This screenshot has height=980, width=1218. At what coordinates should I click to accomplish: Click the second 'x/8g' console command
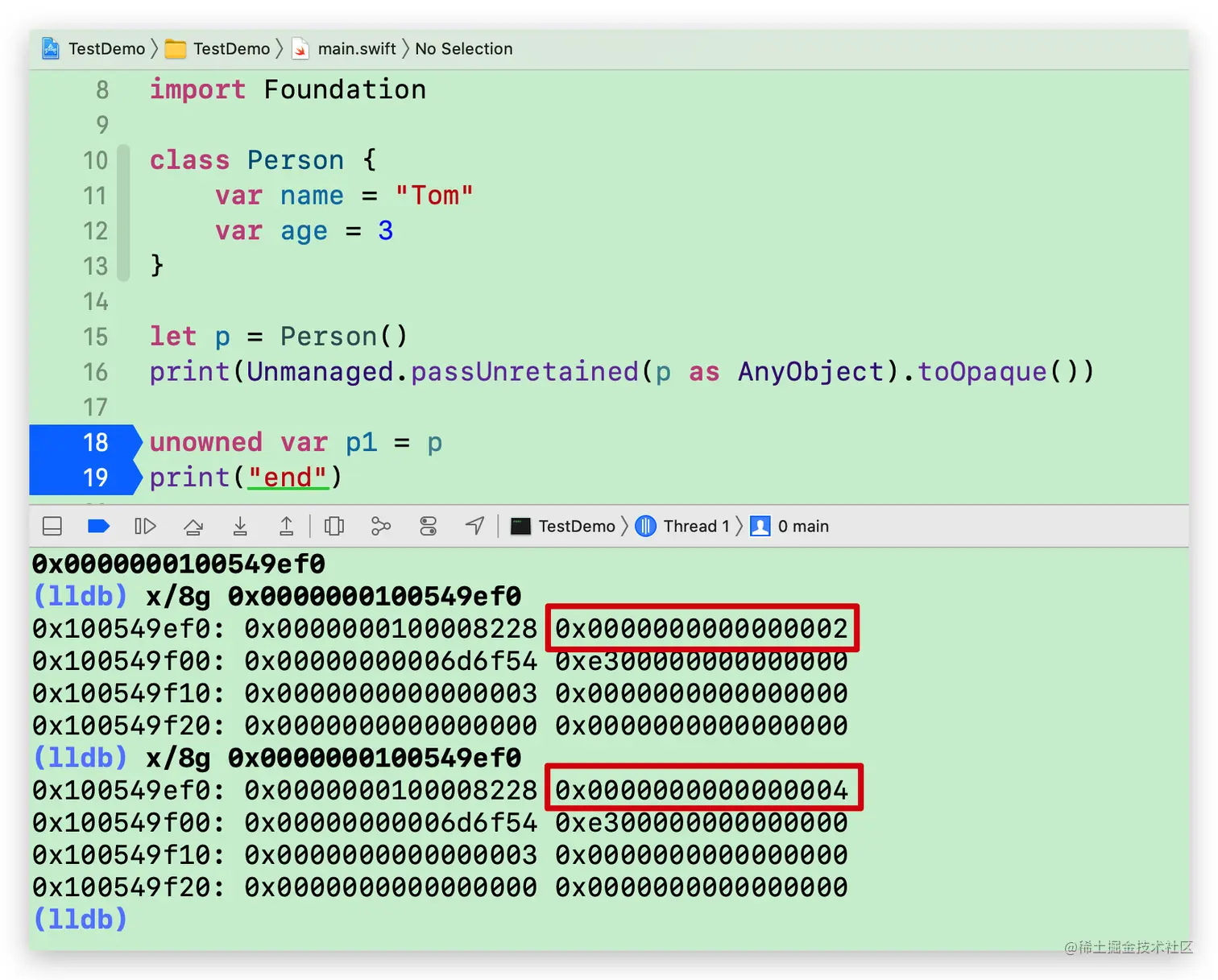tap(333, 758)
